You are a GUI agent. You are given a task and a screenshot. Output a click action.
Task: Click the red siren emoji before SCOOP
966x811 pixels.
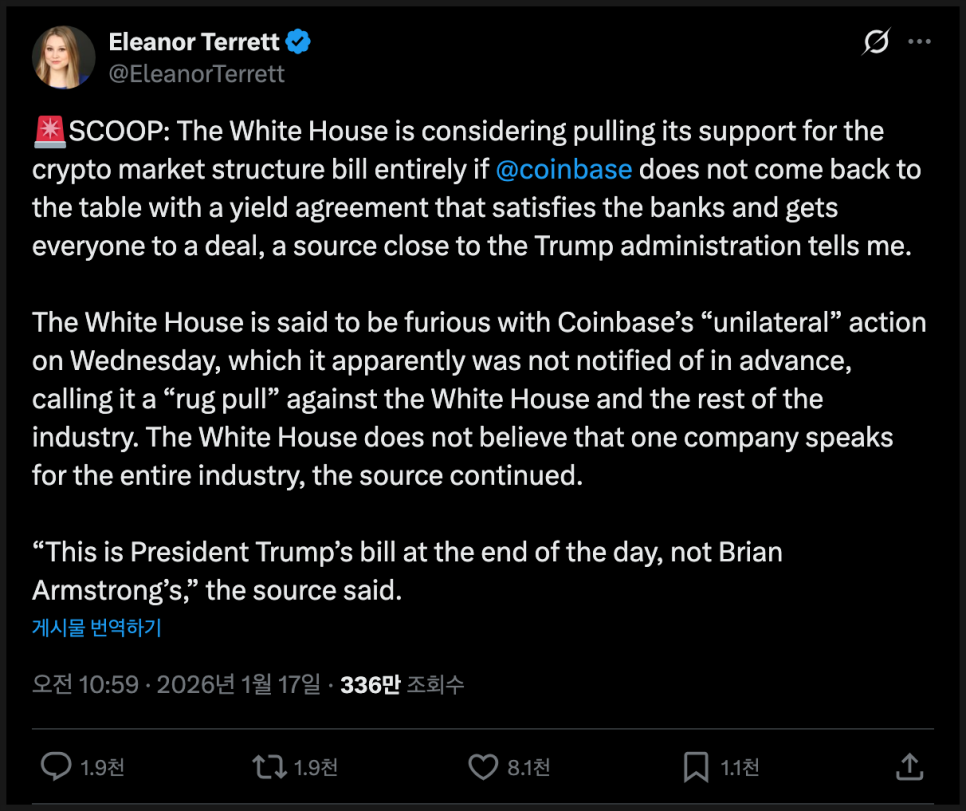coord(49,131)
